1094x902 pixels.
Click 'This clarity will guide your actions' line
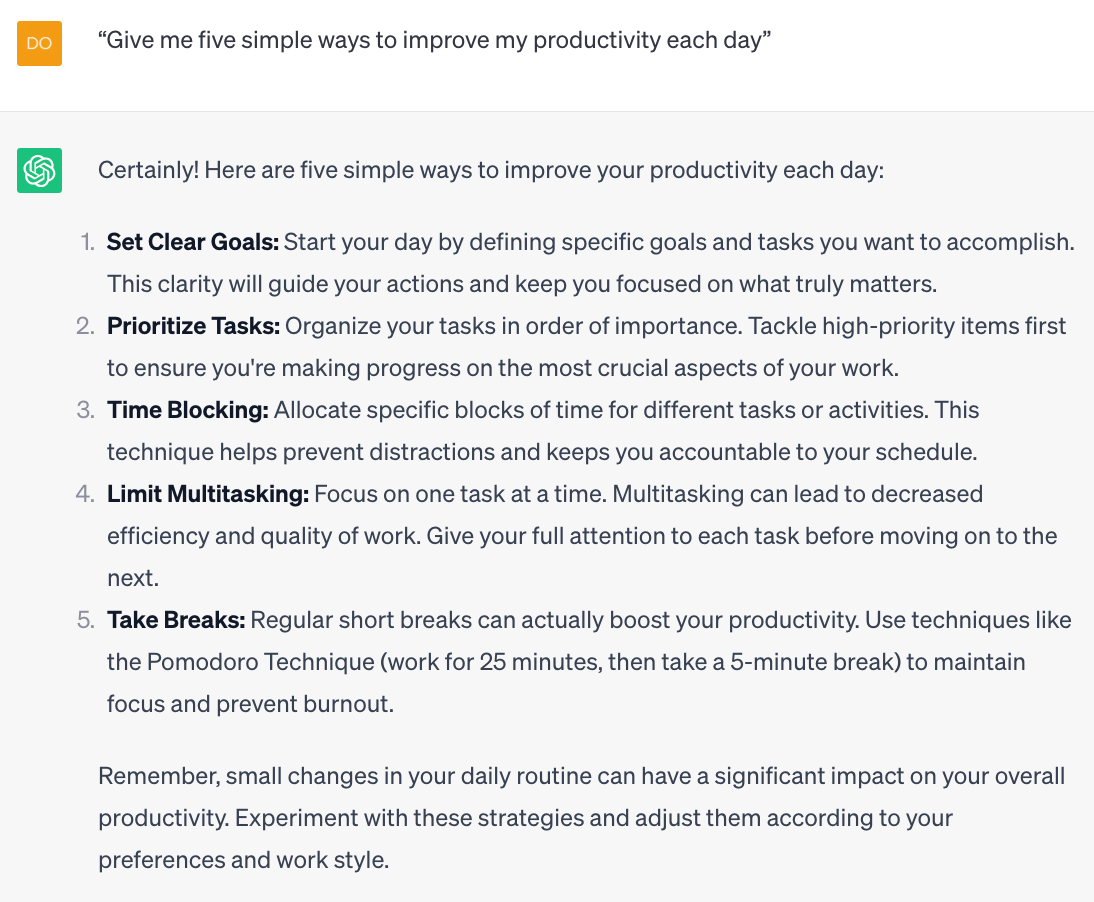522,284
